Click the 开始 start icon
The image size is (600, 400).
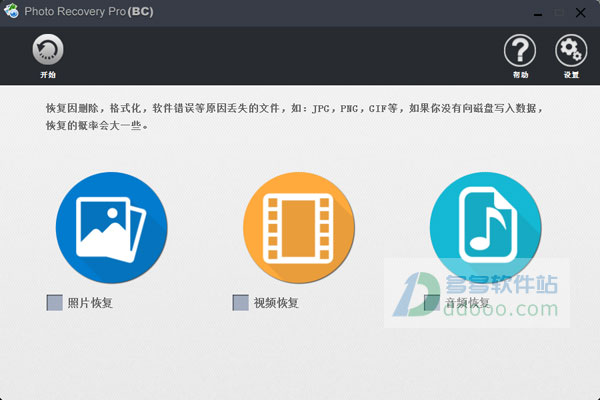point(48,49)
